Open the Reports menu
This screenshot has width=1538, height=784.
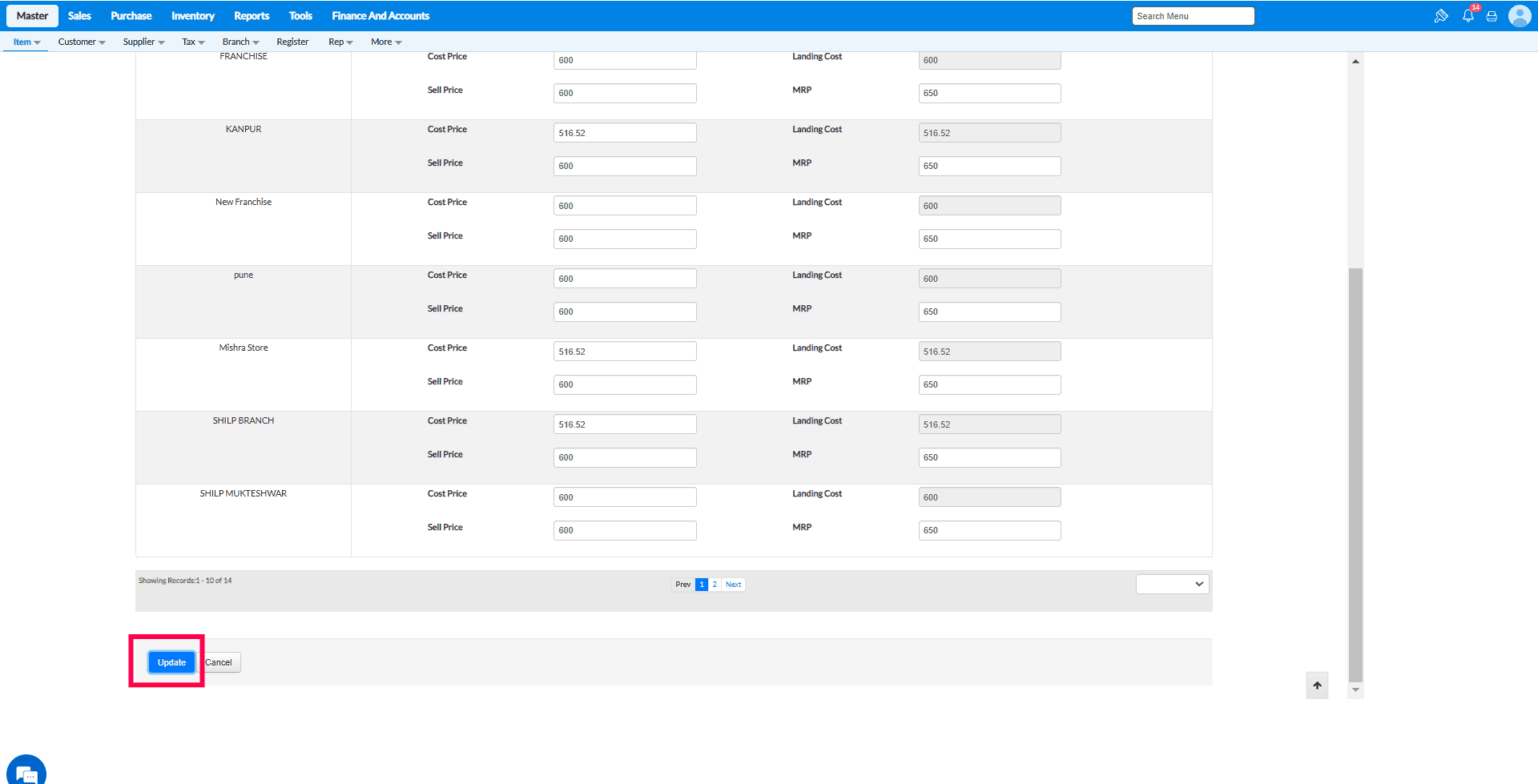252,16
